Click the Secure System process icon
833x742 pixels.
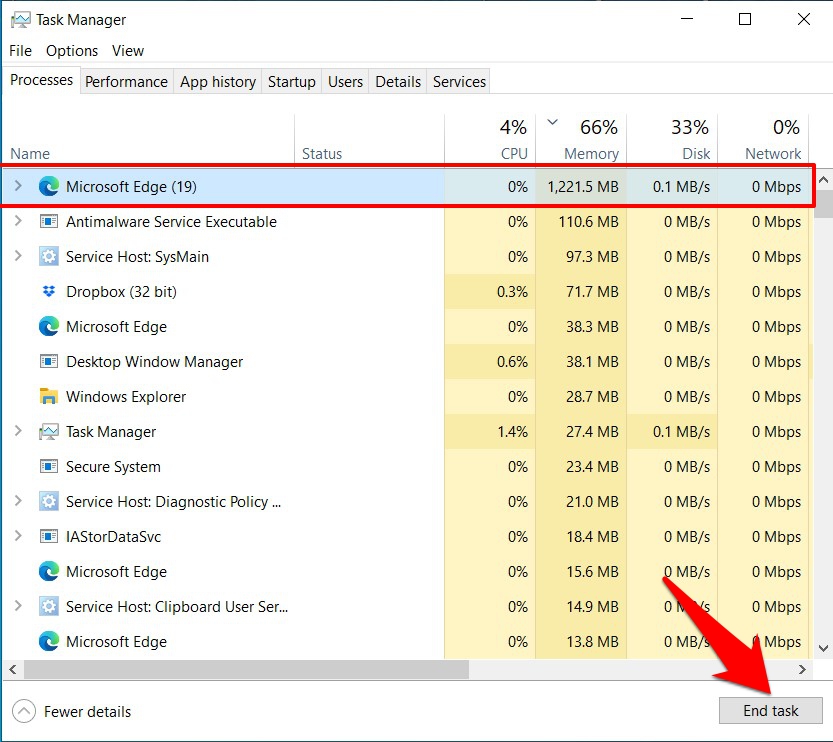49,466
